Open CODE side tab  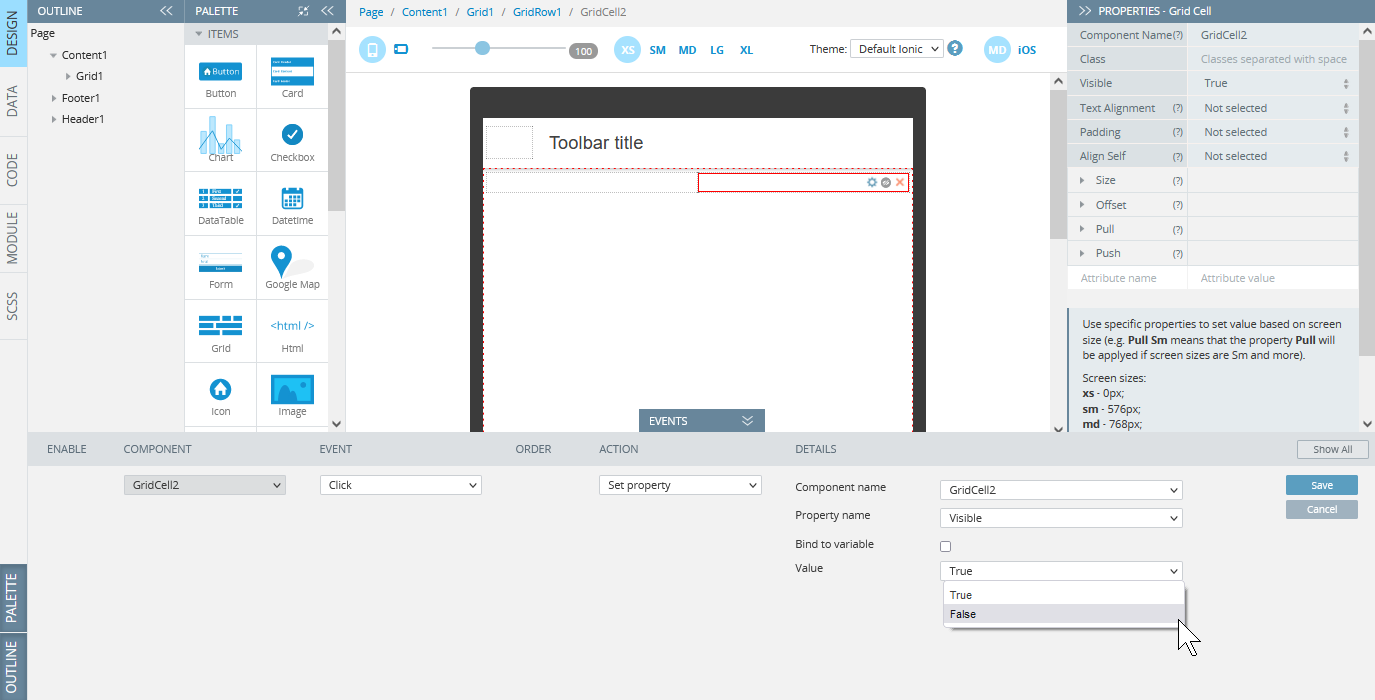coord(13,170)
